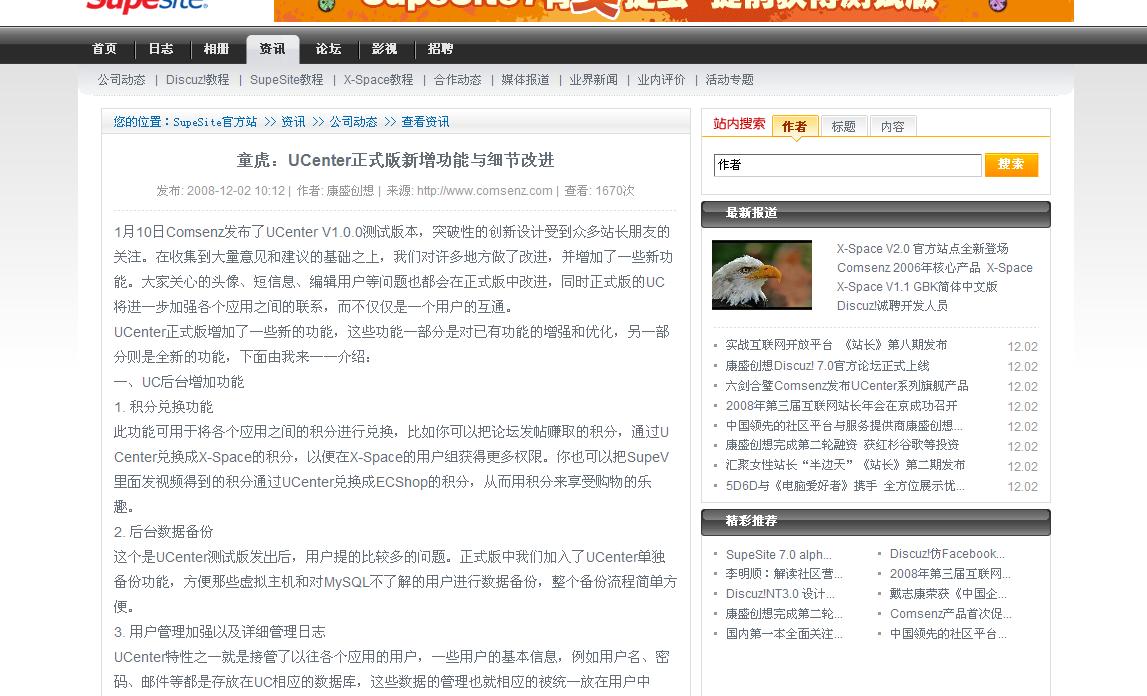Open 汇聚女性站长“半边天” 《站长》第二期发布 article

tap(845, 465)
